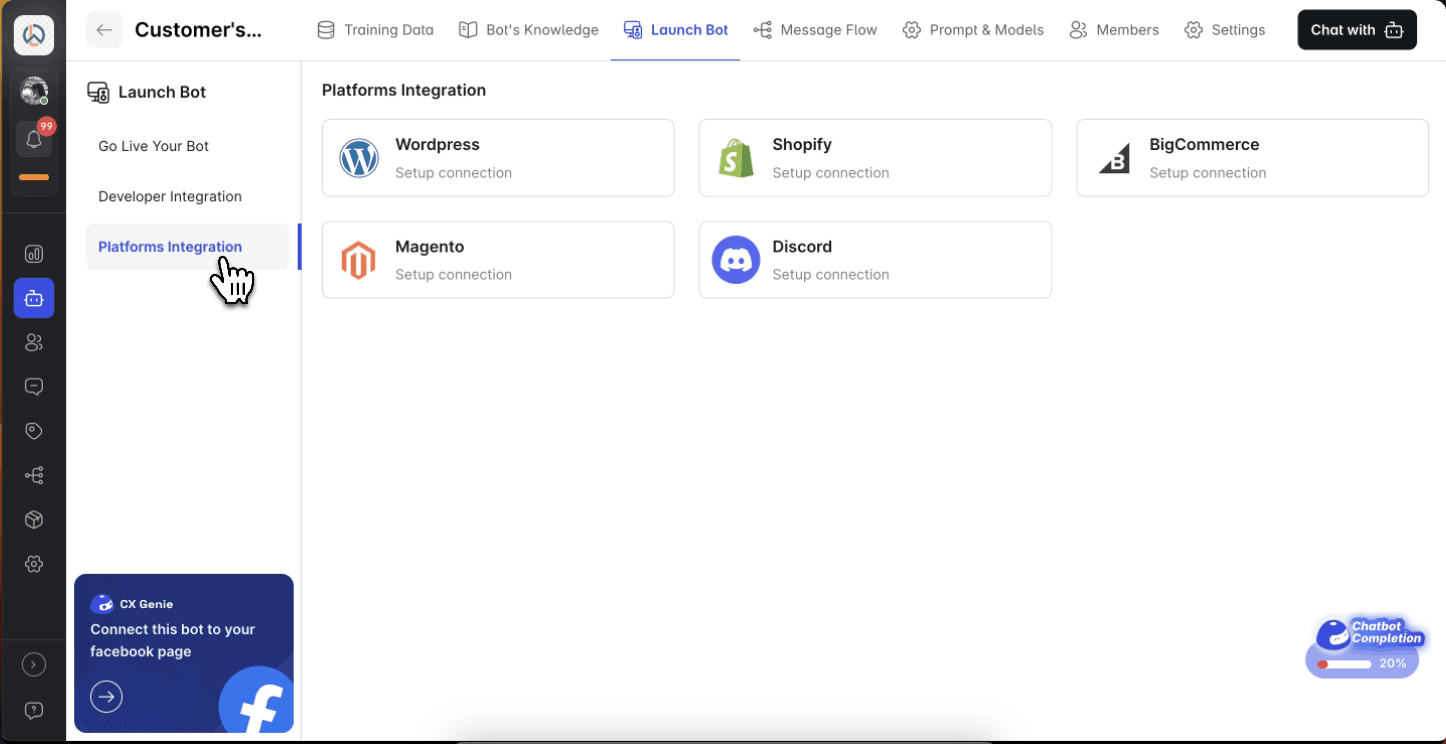Image resolution: width=1446 pixels, height=744 pixels.
Task: Open the user avatar profile
Action: click(x=34, y=90)
